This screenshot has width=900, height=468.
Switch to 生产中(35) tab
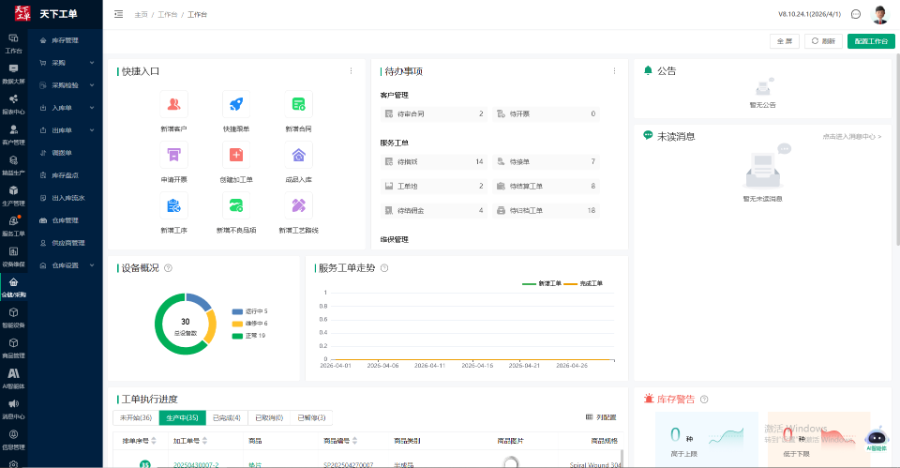182,417
